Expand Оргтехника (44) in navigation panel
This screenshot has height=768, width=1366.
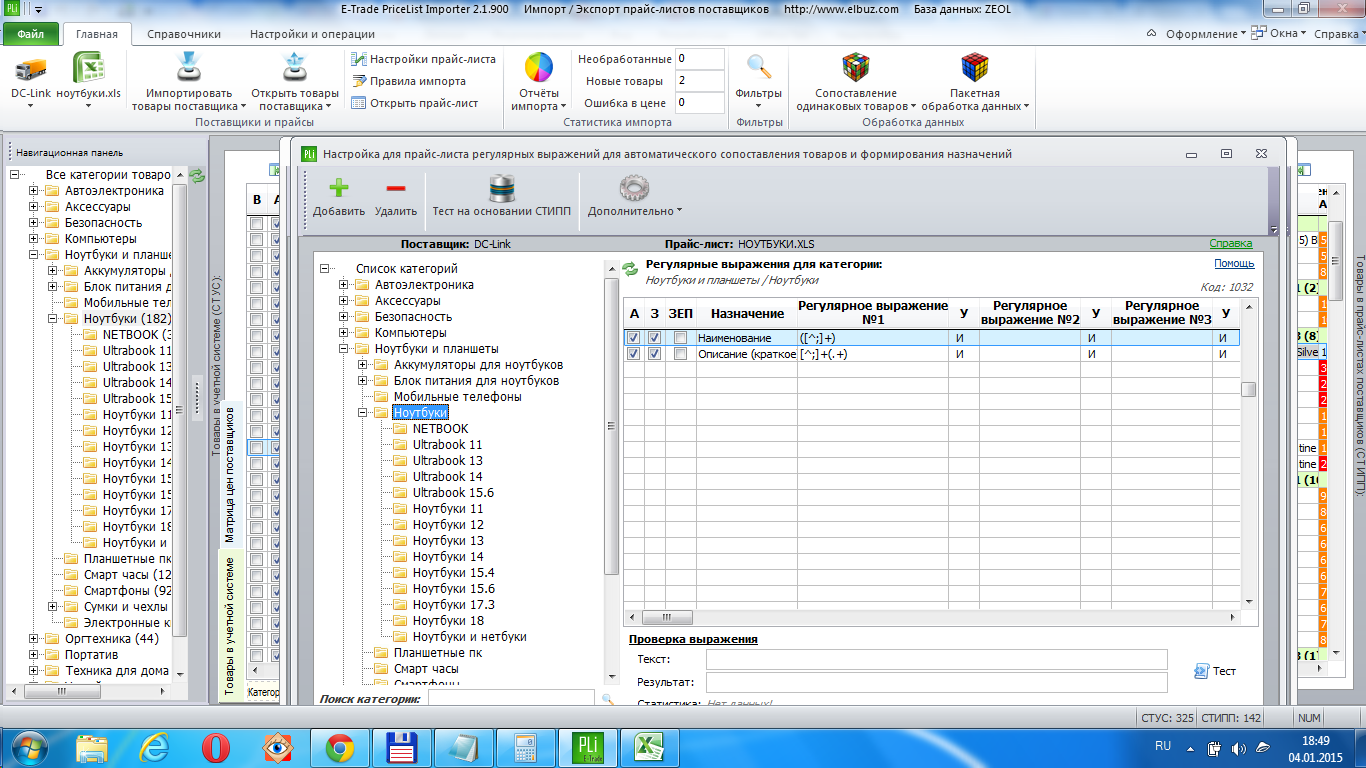click(x=34, y=639)
